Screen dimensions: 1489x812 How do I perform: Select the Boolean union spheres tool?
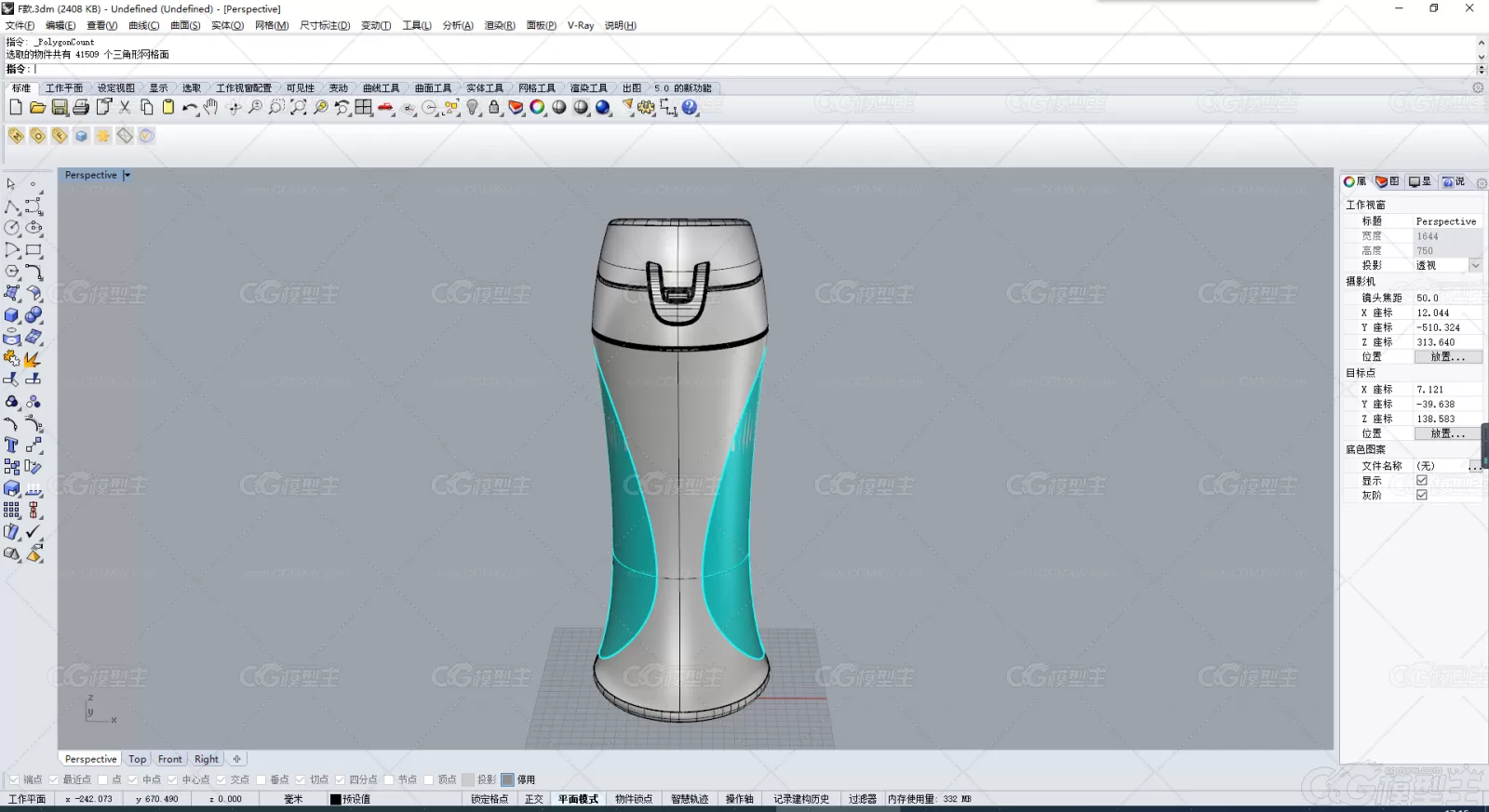(34, 315)
